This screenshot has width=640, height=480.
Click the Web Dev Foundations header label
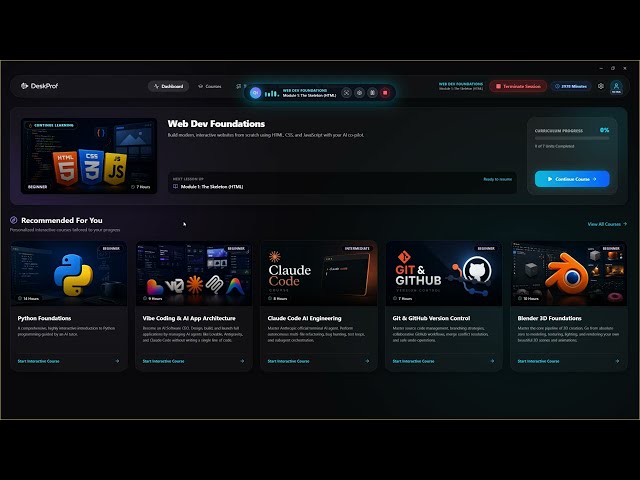coord(461,84)
